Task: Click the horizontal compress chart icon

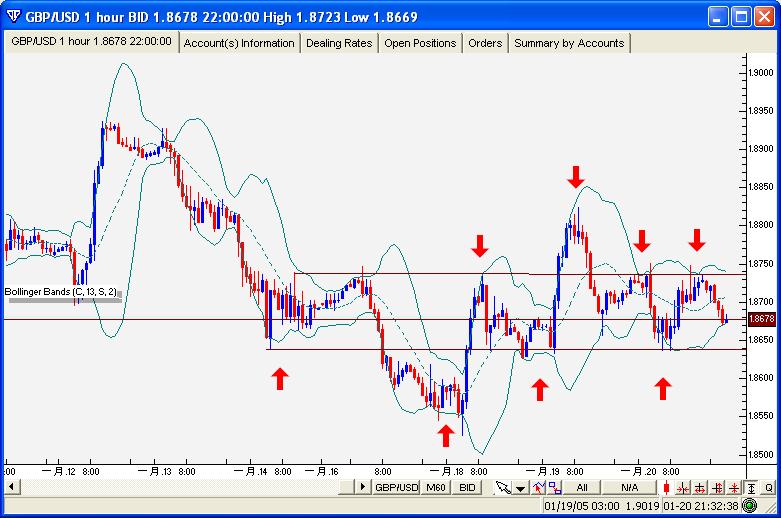Action: click(683, 488)
